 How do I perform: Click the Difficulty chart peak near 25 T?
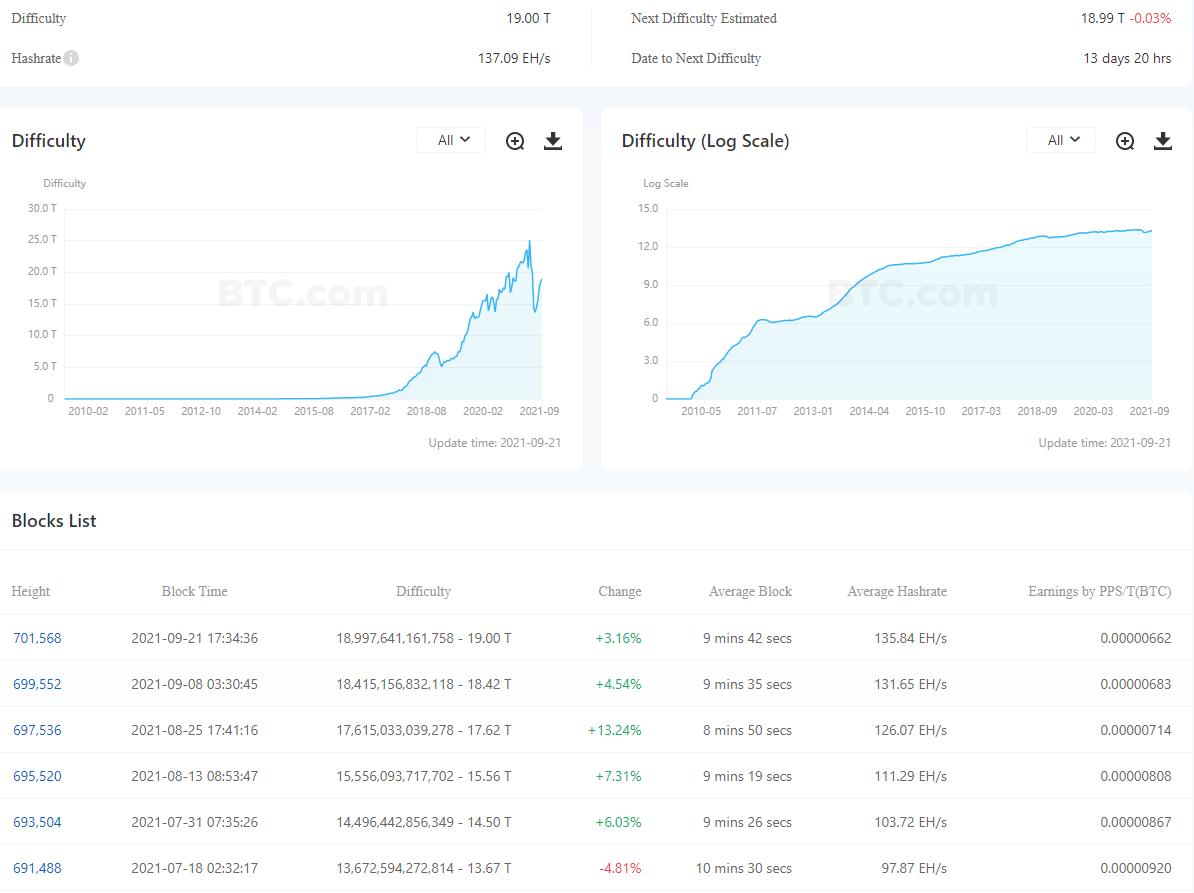click(529, 242)
